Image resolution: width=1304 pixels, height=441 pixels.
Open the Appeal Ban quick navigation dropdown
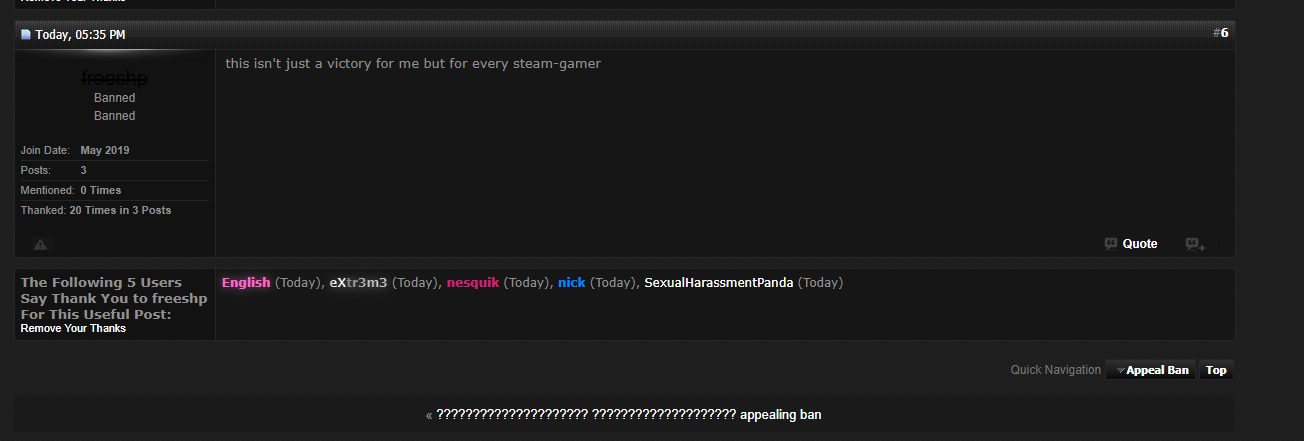click(x=1151, y=370)
